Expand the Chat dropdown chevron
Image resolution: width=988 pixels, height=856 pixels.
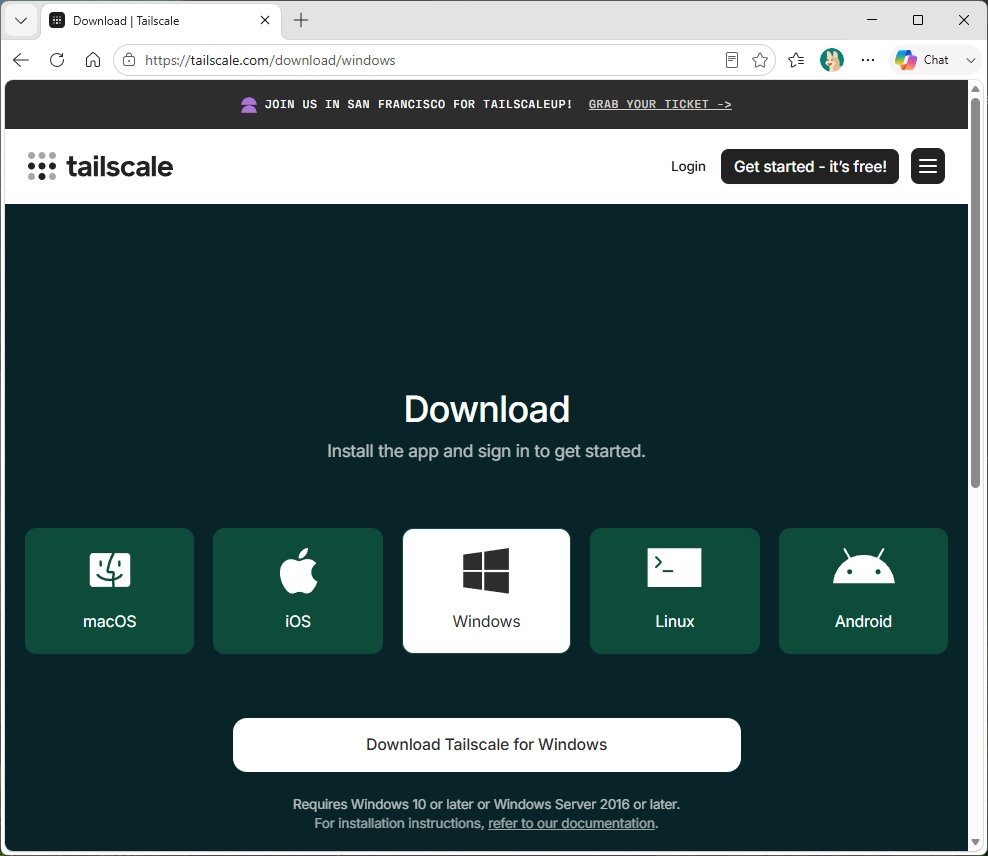pos(970,60)
